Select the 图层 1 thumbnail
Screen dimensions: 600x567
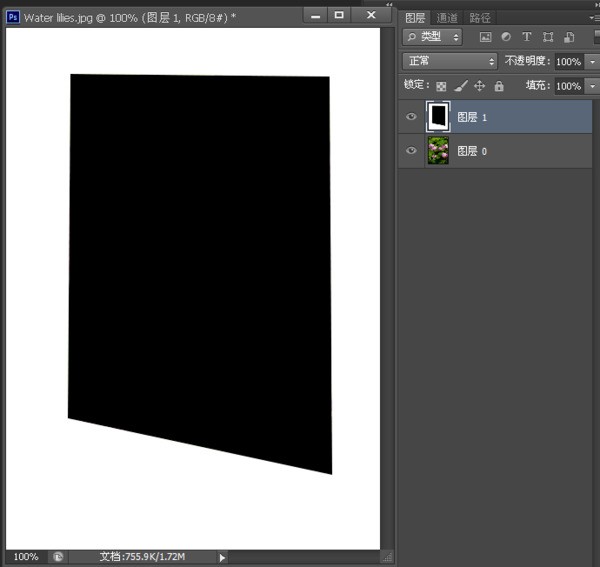pyautogui.click(x=438, y=117)
